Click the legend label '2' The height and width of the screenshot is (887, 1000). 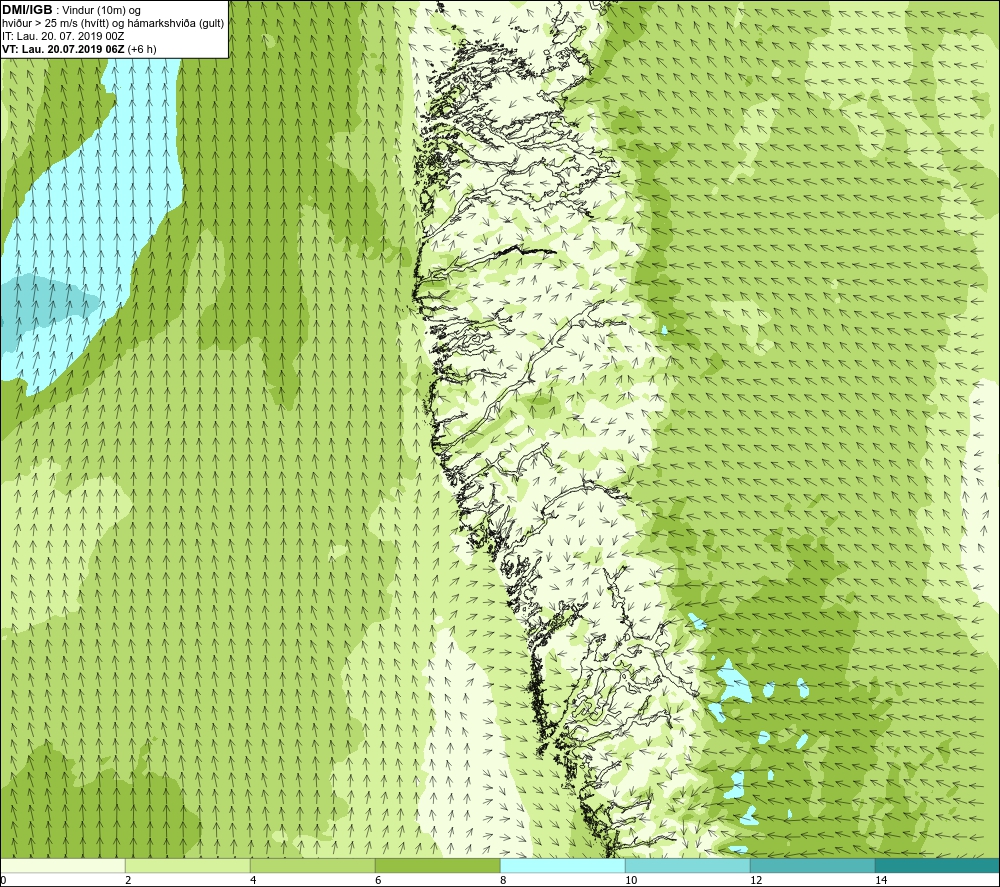(x=128, y=880)
